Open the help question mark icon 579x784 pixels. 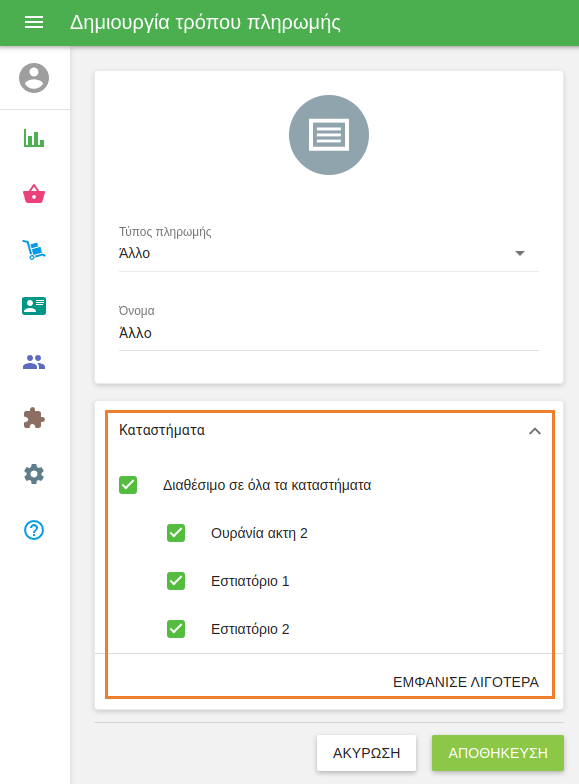[x=34, y=530]
